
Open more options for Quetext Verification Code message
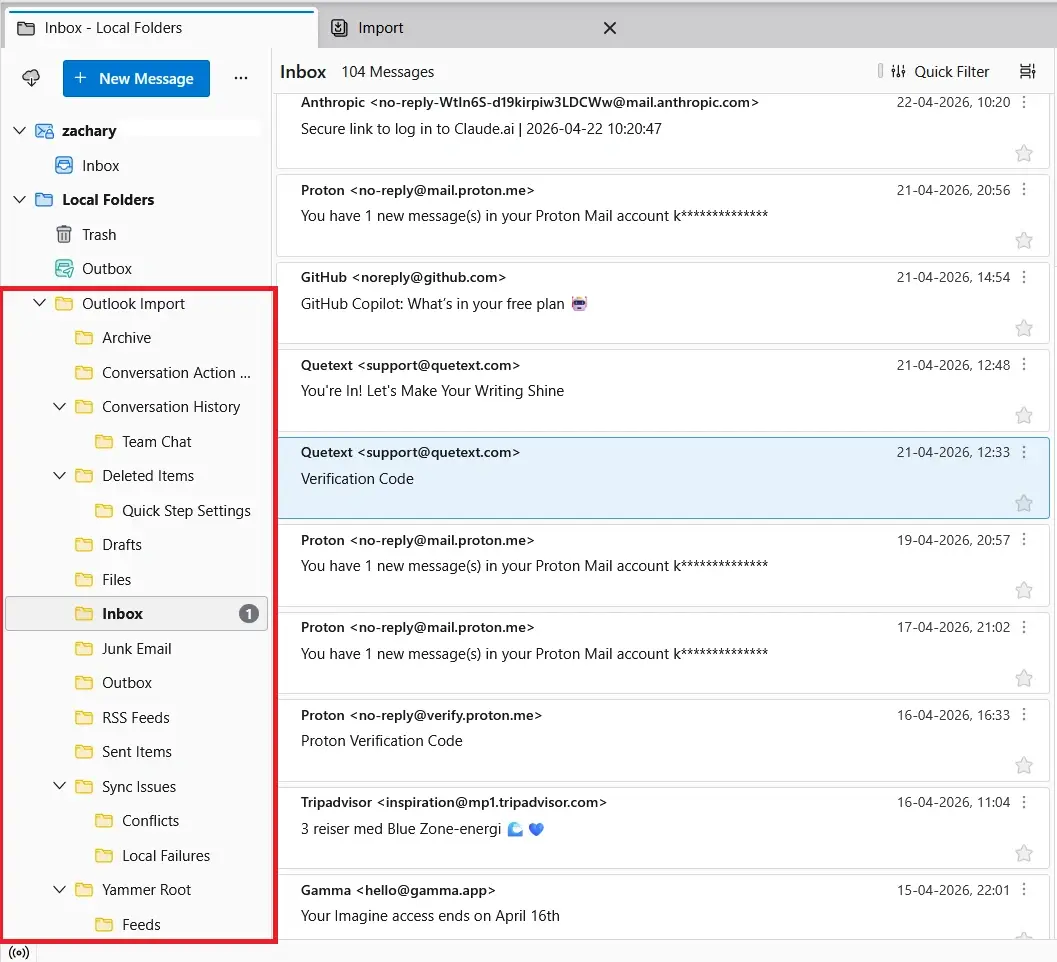coord(1024,452)
